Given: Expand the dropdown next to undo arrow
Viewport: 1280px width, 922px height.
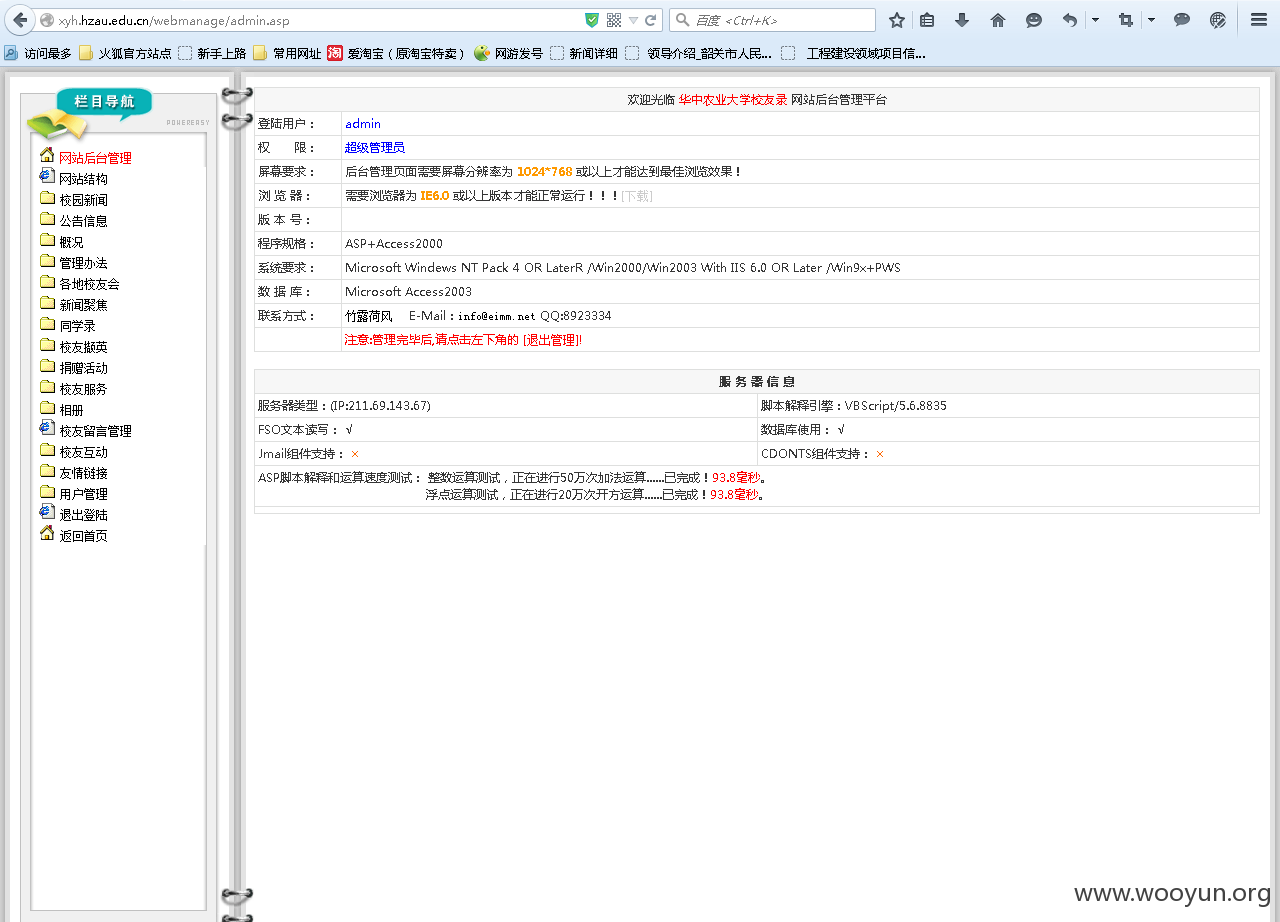Looking at the screenshot, I should [1095, 20].
